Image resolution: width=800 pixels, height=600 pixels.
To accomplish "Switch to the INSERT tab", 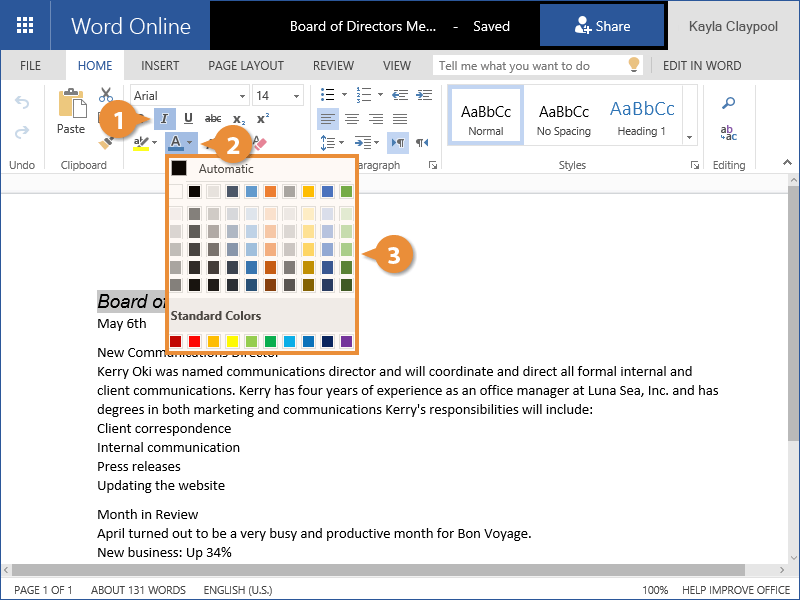I will [160, 66].
